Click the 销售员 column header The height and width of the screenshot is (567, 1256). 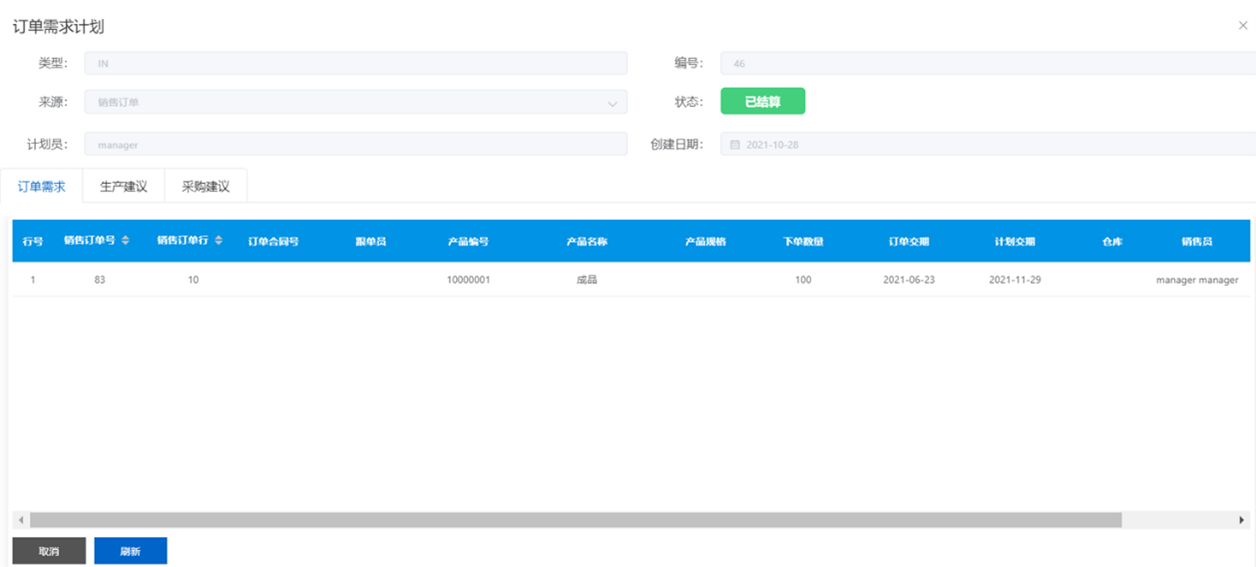pyautogui.click(x=1197, y=242)
